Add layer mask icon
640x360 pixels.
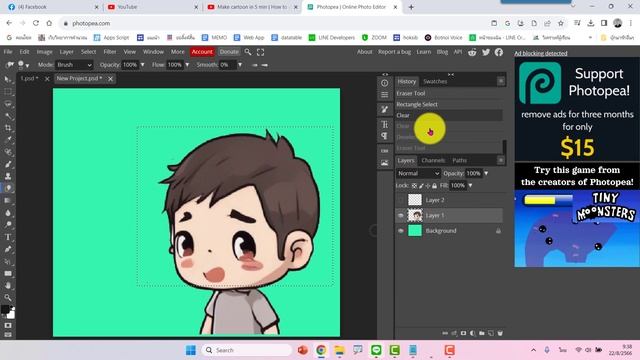coord(463,333)
